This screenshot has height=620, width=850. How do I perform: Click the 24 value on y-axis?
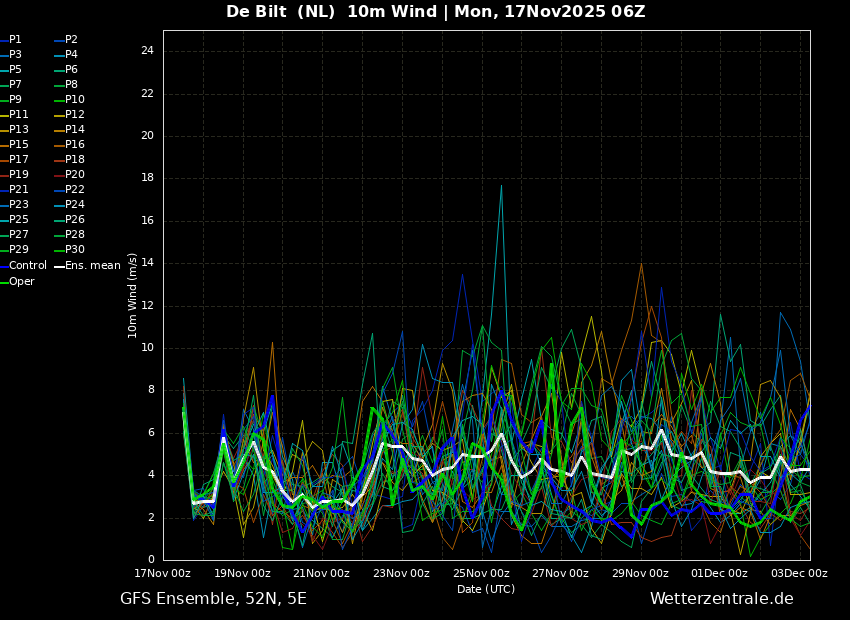147,51
